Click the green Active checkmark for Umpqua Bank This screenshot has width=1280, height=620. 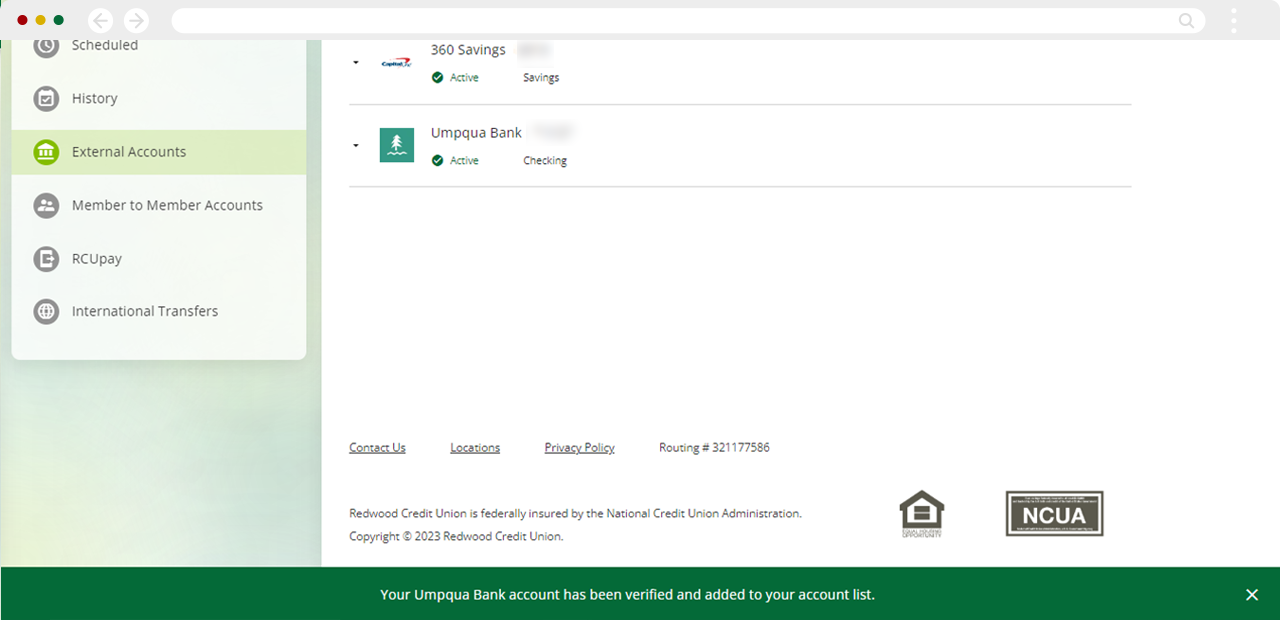pyautogui.click(x=437, y=161)
